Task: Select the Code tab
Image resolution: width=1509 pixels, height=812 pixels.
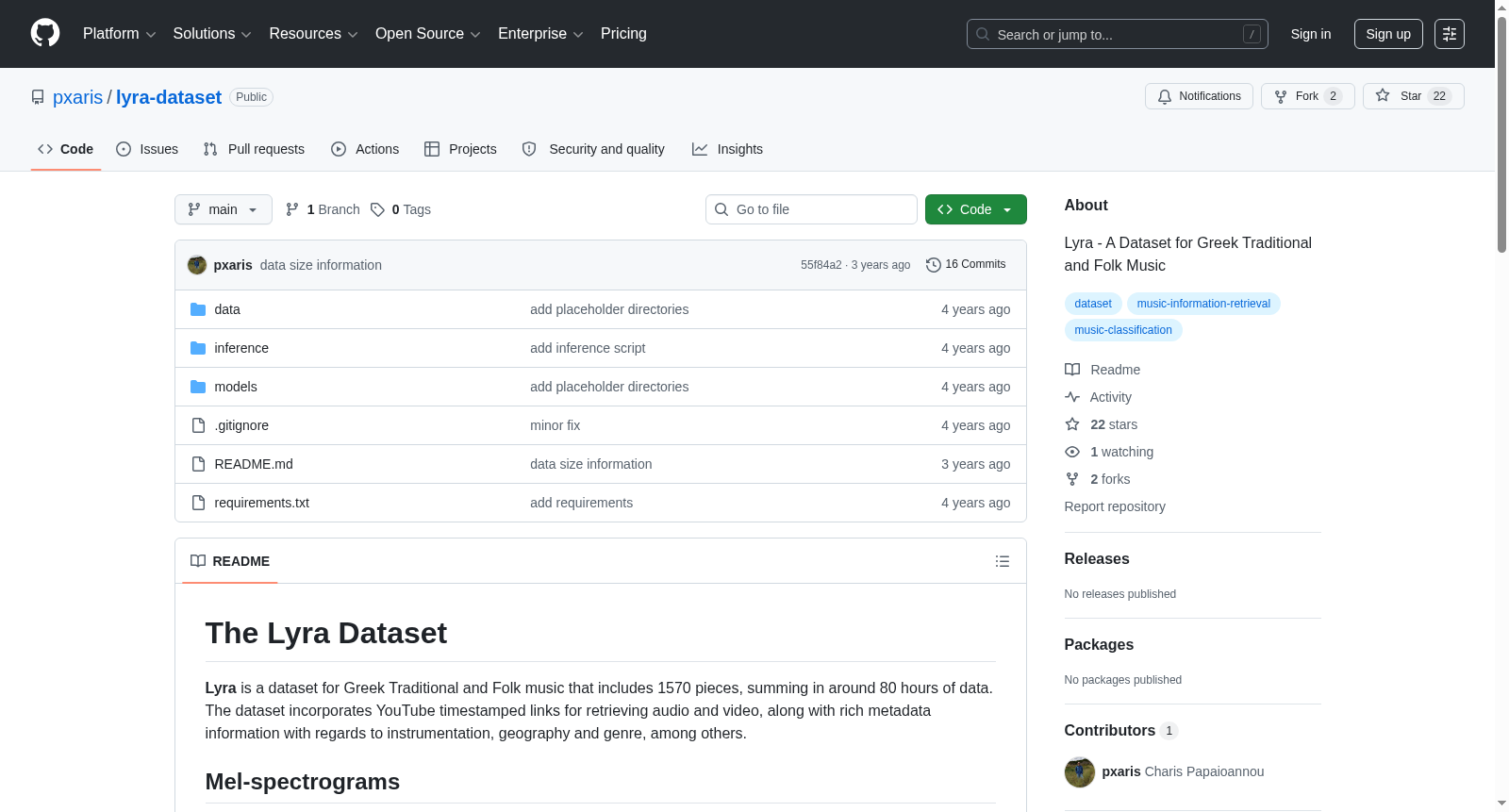Action: [66, 149]
